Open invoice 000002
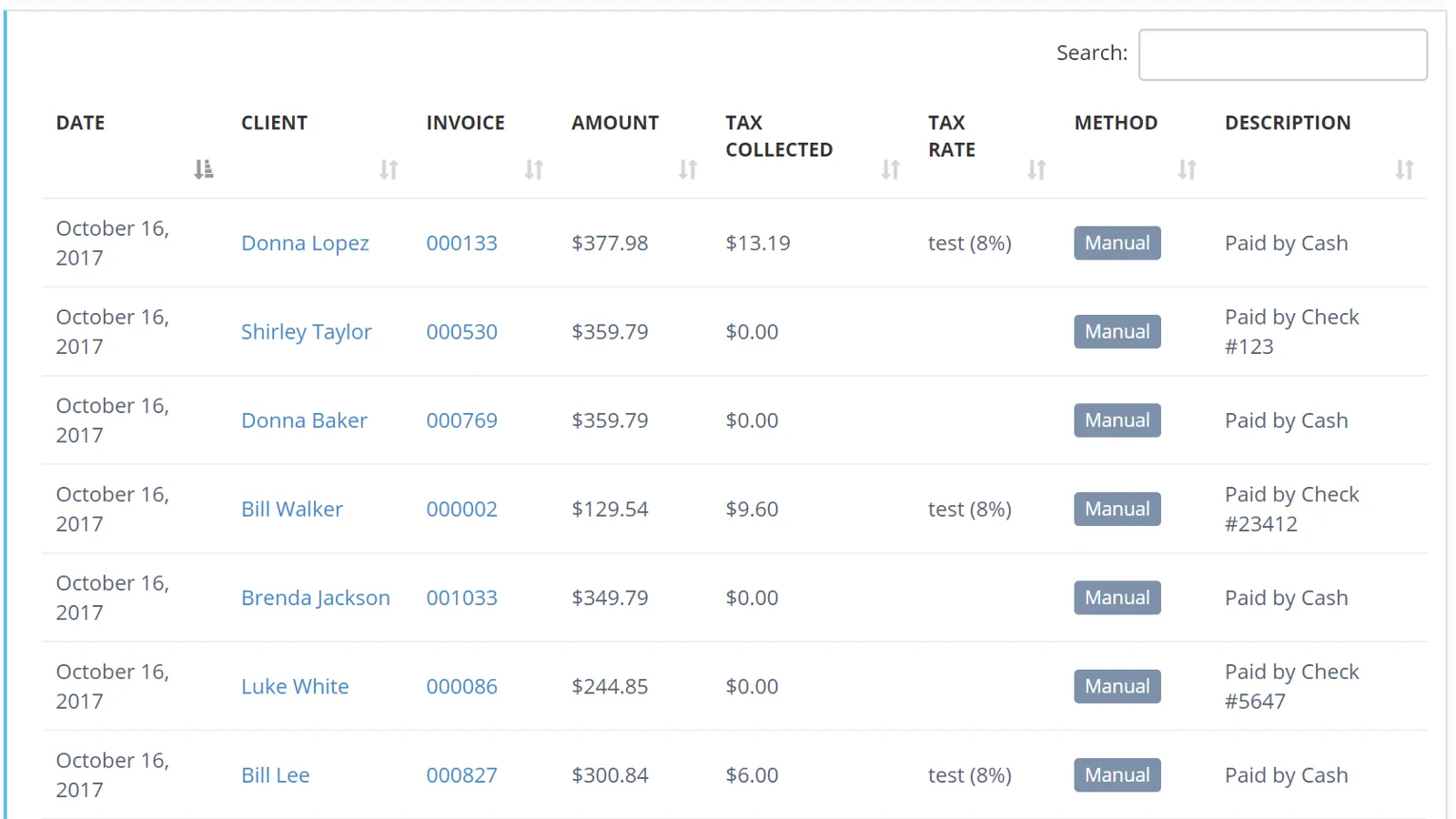 click(x=462, y=509)
